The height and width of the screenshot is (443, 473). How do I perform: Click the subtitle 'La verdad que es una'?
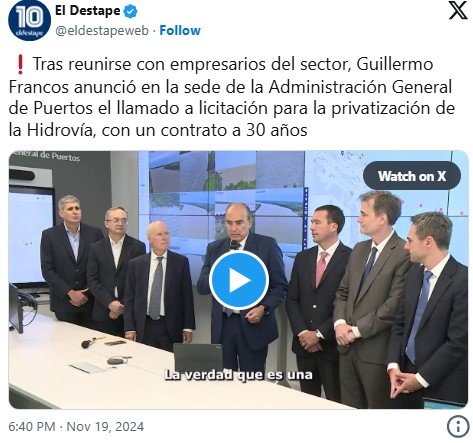(239, 375)
